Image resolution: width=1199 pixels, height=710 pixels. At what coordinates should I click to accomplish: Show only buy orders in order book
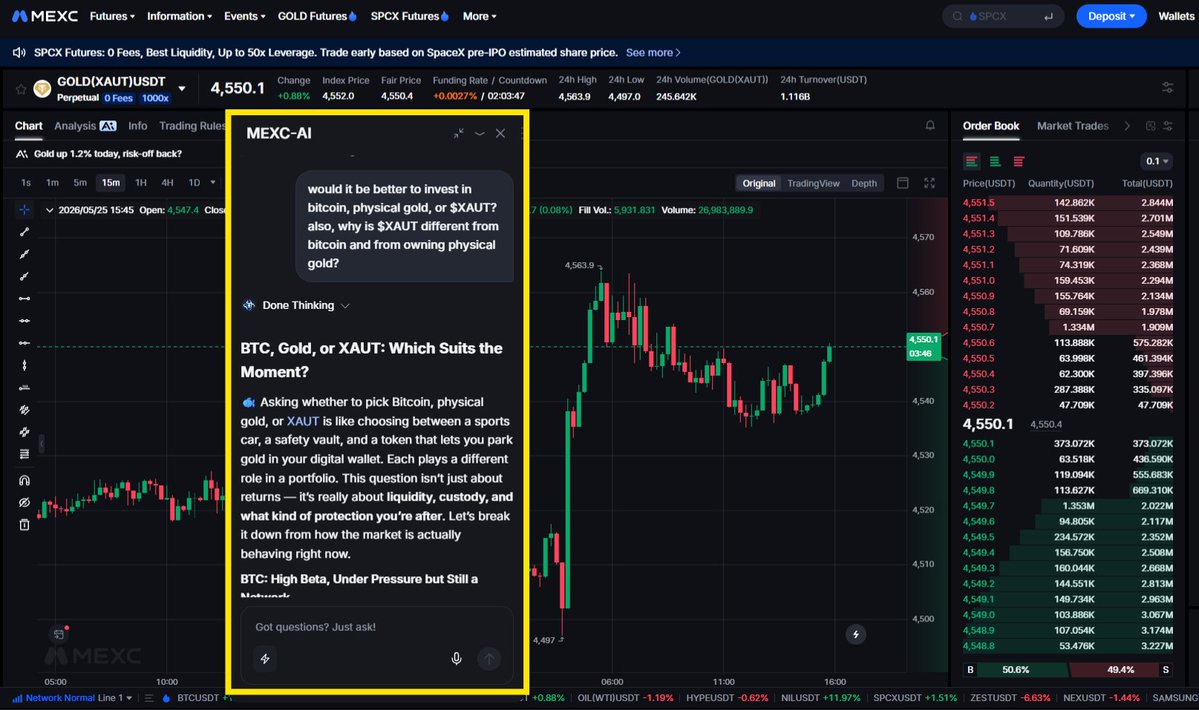(995, 161)
